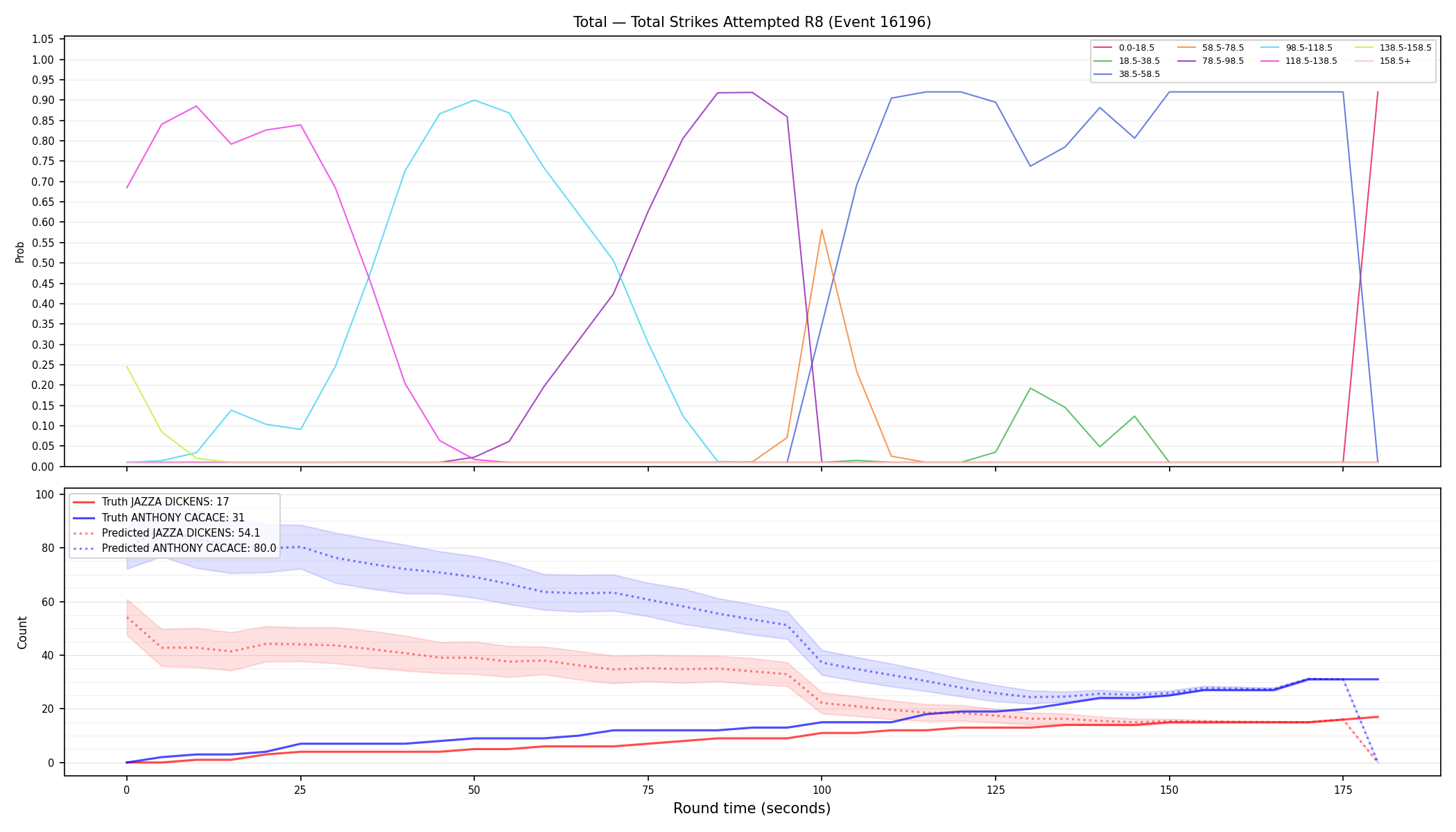
Task: Click the 'Prob' y-axis label
Action: 20,252
